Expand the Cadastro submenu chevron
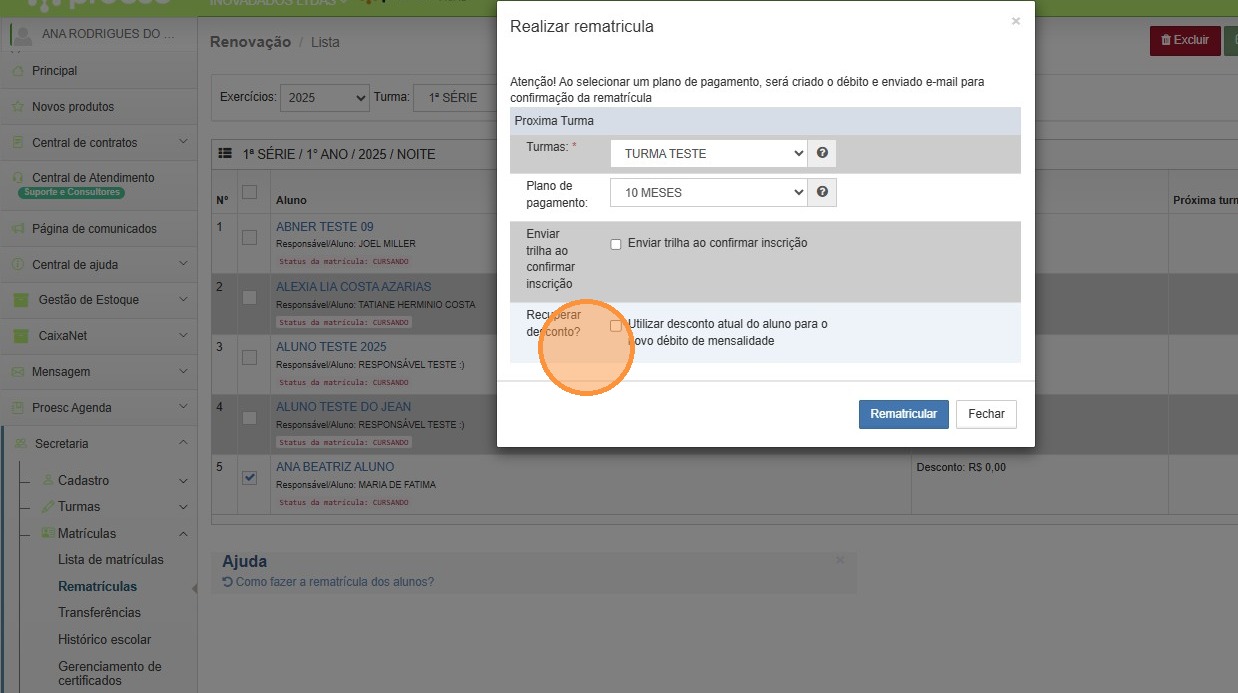 183,481
